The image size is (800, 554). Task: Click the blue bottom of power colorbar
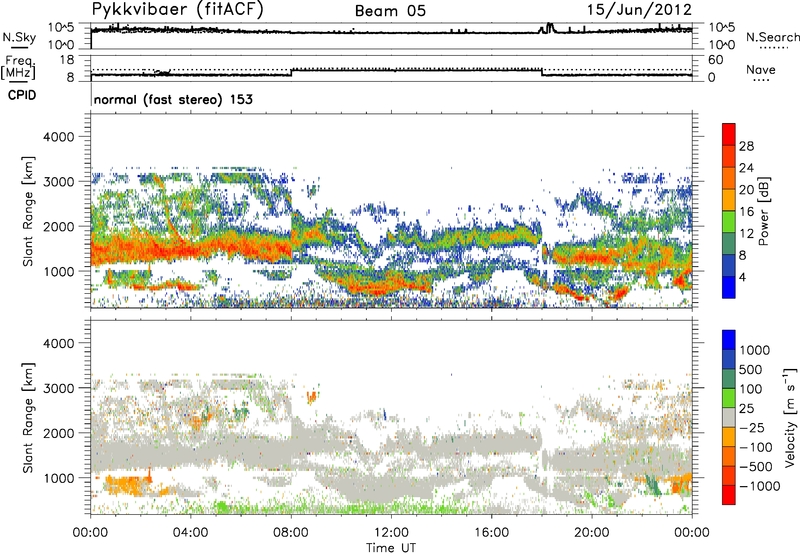729,287
